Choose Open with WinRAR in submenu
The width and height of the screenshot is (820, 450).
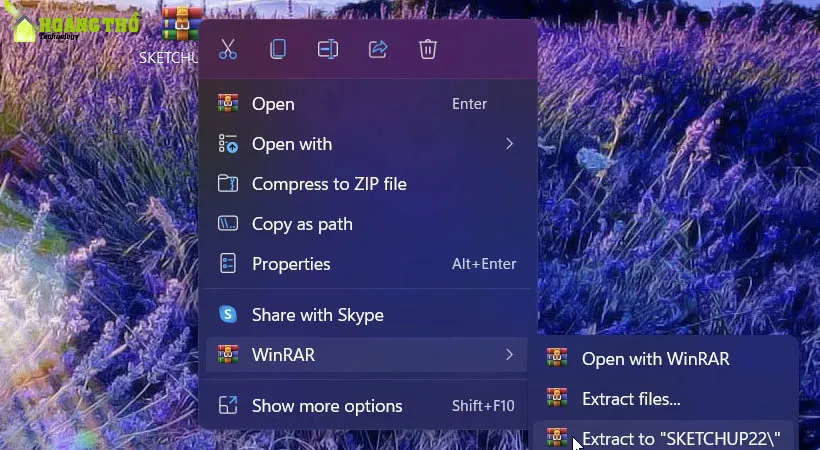coord(664,358)
